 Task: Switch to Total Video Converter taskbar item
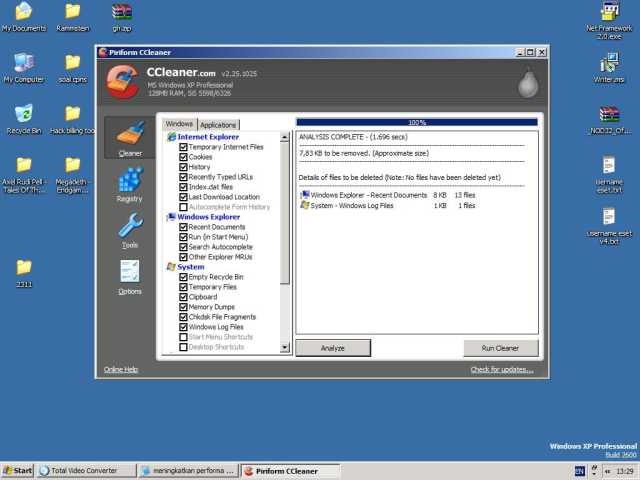point(87,471)
